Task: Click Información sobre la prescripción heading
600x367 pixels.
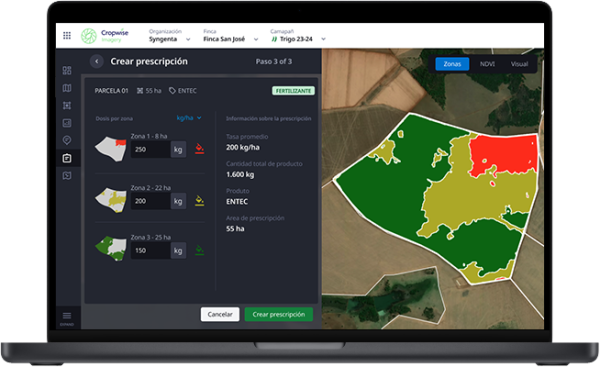Action: (x=268, y=119)
